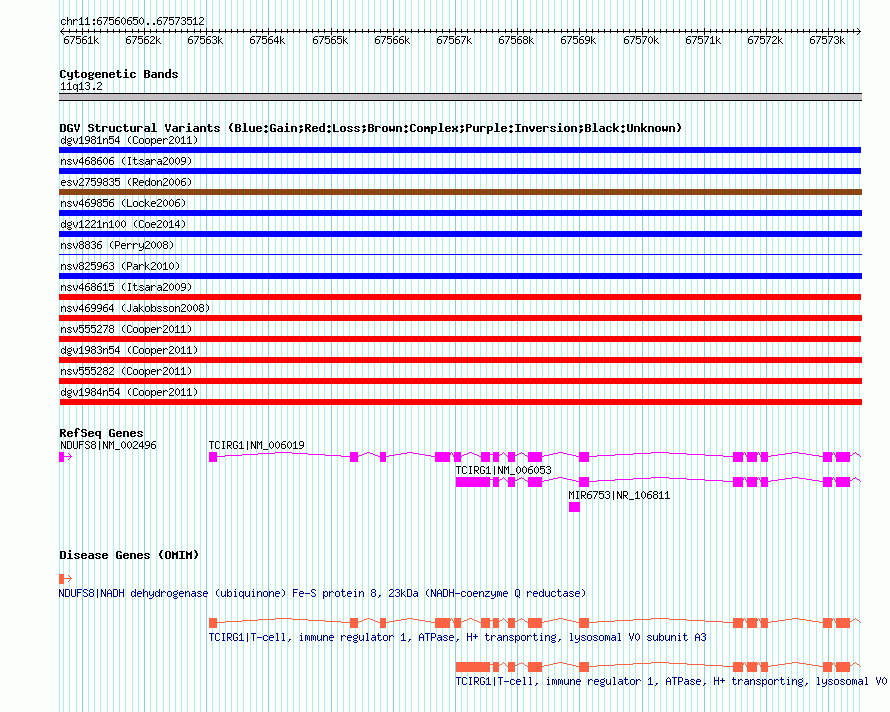Select the blue nsv468606 gain bar

tap(460, 171)
